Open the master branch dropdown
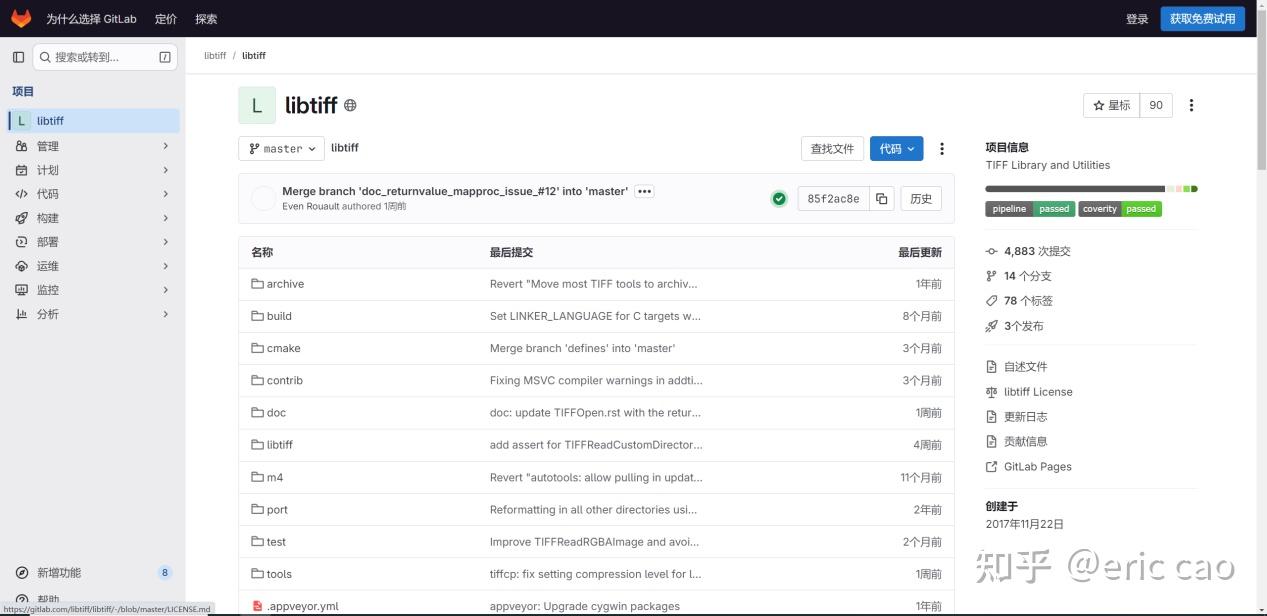The width and height of the screenshot is (1267, 616). point(281,149)
